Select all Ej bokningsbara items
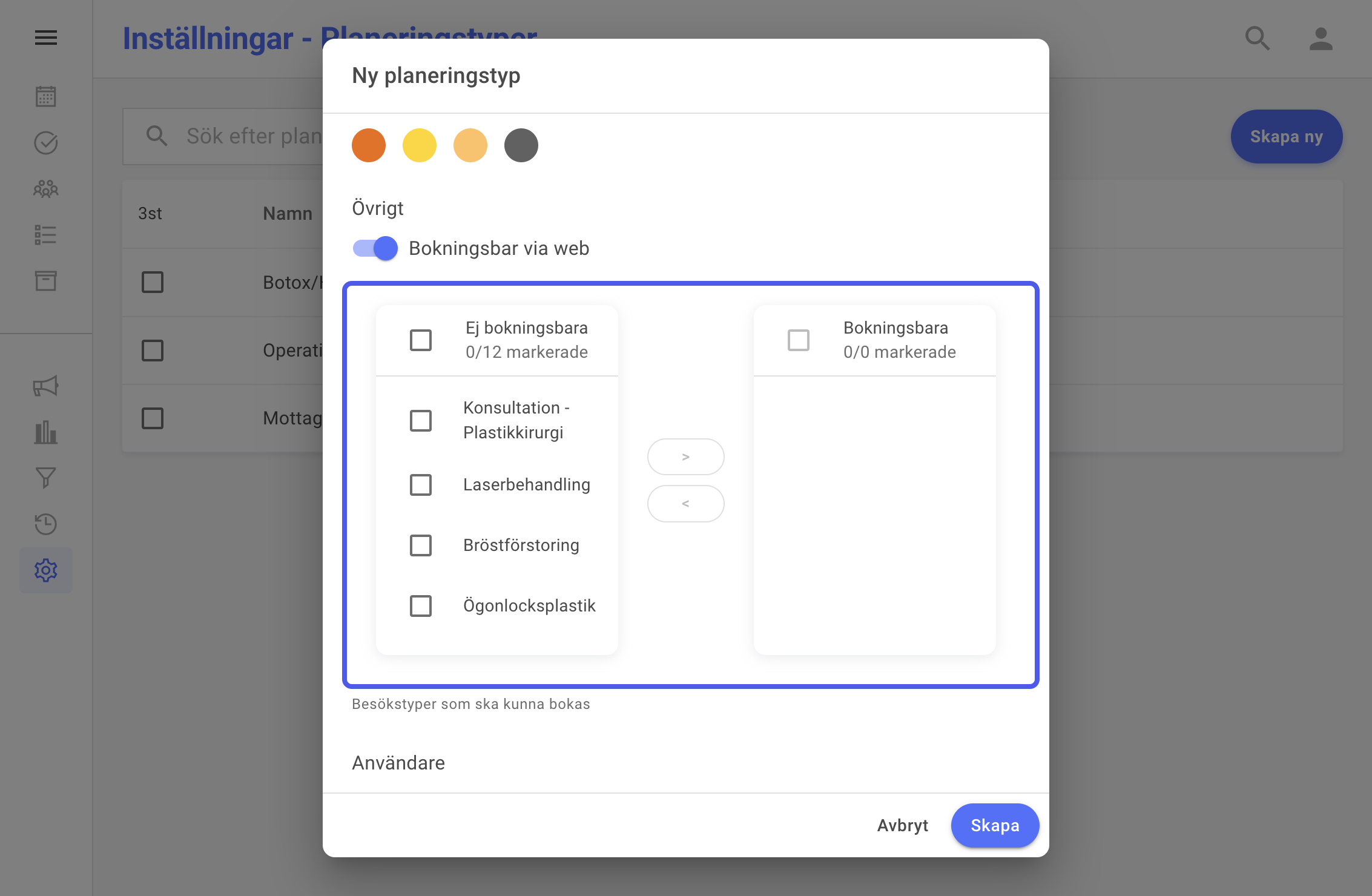1372x896 pixels. [x=421, y=340]
